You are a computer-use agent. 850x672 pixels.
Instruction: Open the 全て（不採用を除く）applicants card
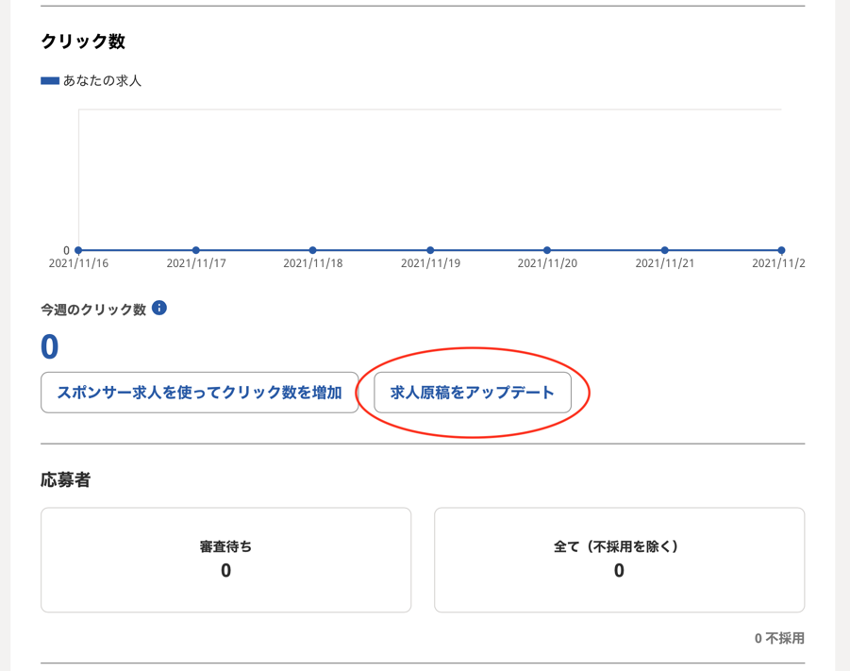pyautogui.click(x=619, y=560)
